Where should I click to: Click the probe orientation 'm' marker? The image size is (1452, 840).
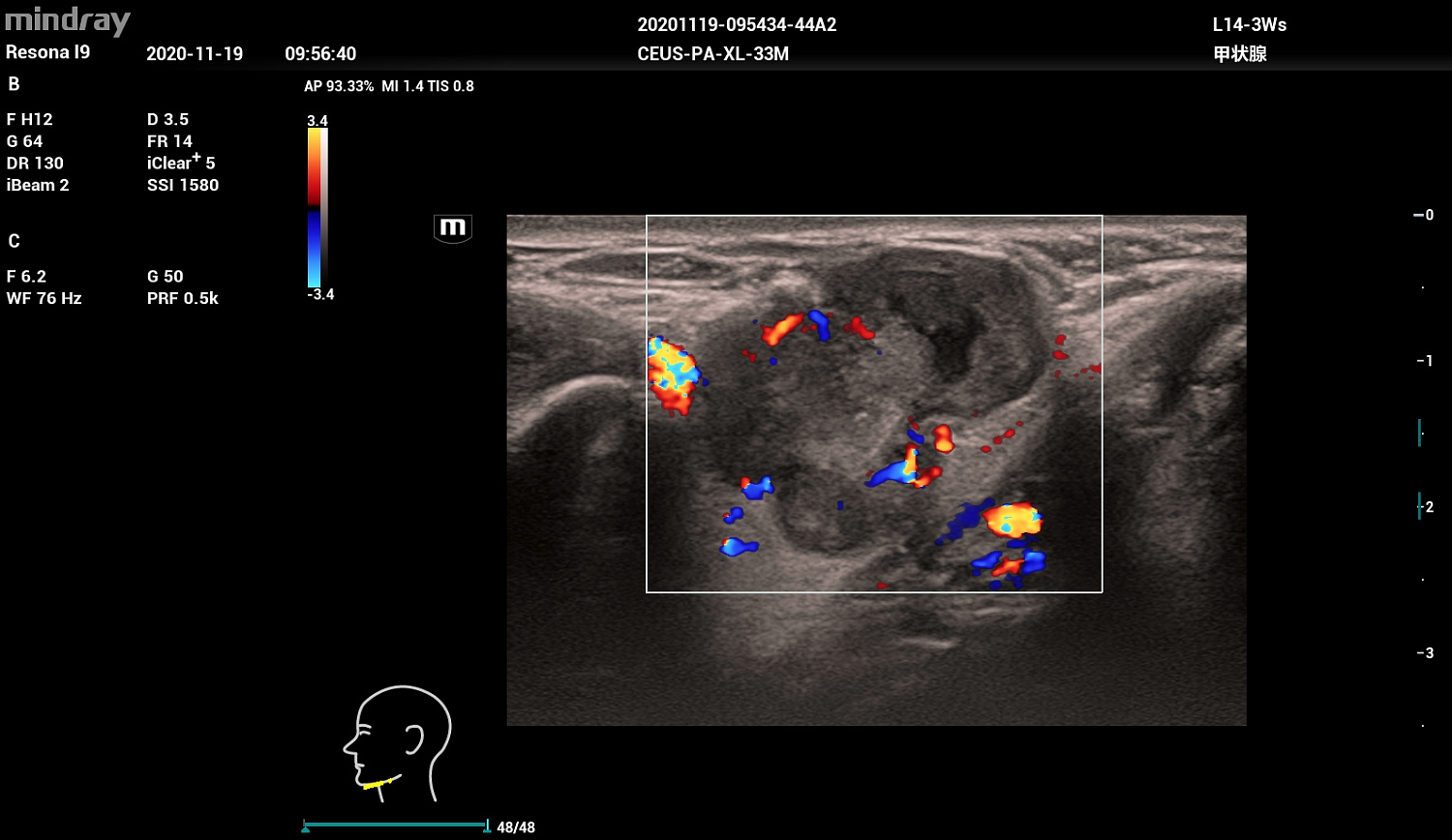tap(452, 228)
